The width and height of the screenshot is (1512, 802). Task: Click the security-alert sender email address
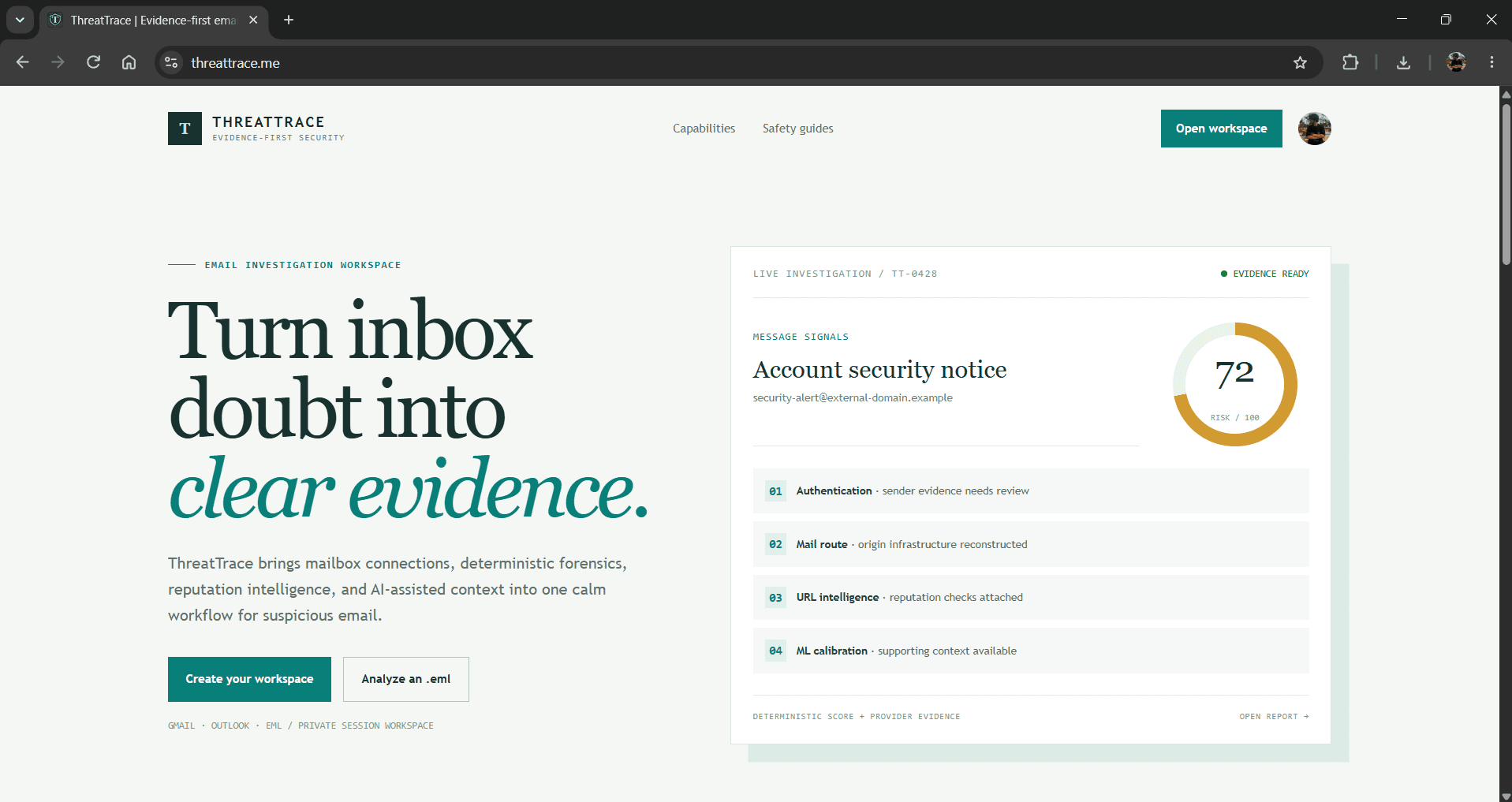[x=853, y=397]
